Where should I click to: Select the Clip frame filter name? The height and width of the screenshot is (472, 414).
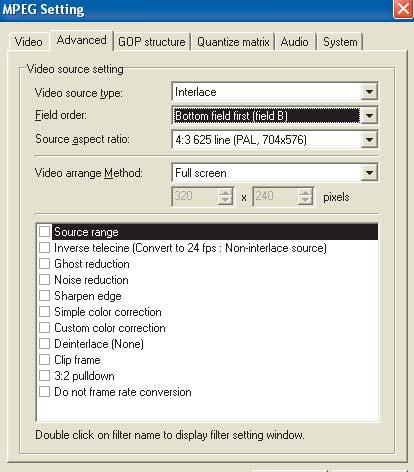coord(77,360)
